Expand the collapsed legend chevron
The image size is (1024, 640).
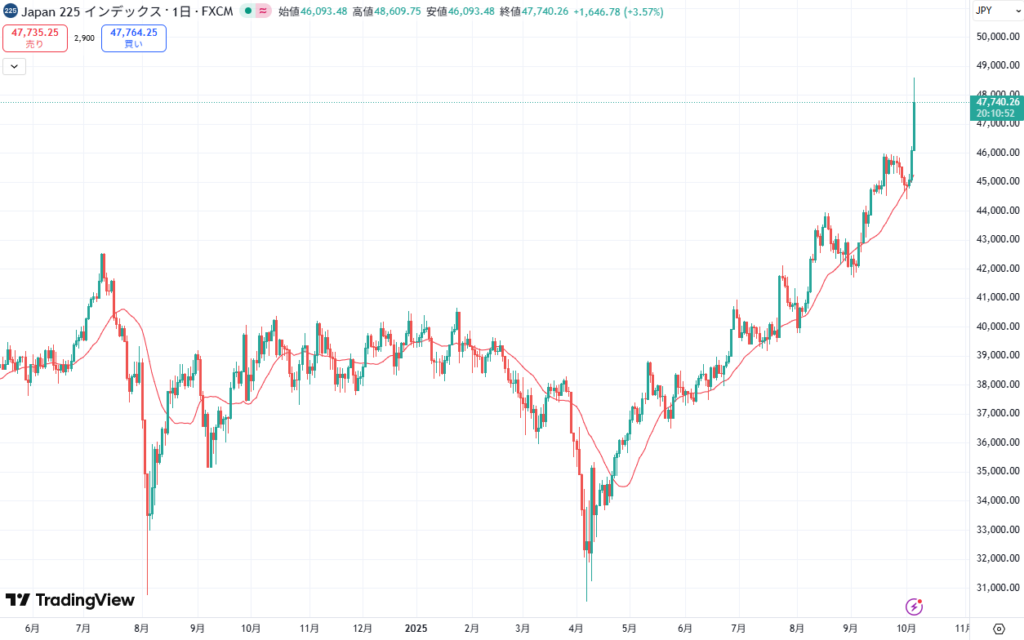click(15, 67)
